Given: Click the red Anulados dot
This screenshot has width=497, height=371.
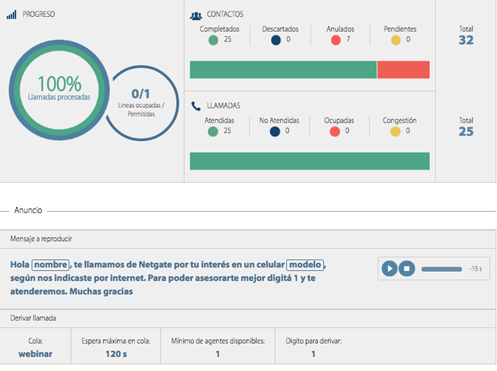Looking at the screenshot, I should click(336, 40).
